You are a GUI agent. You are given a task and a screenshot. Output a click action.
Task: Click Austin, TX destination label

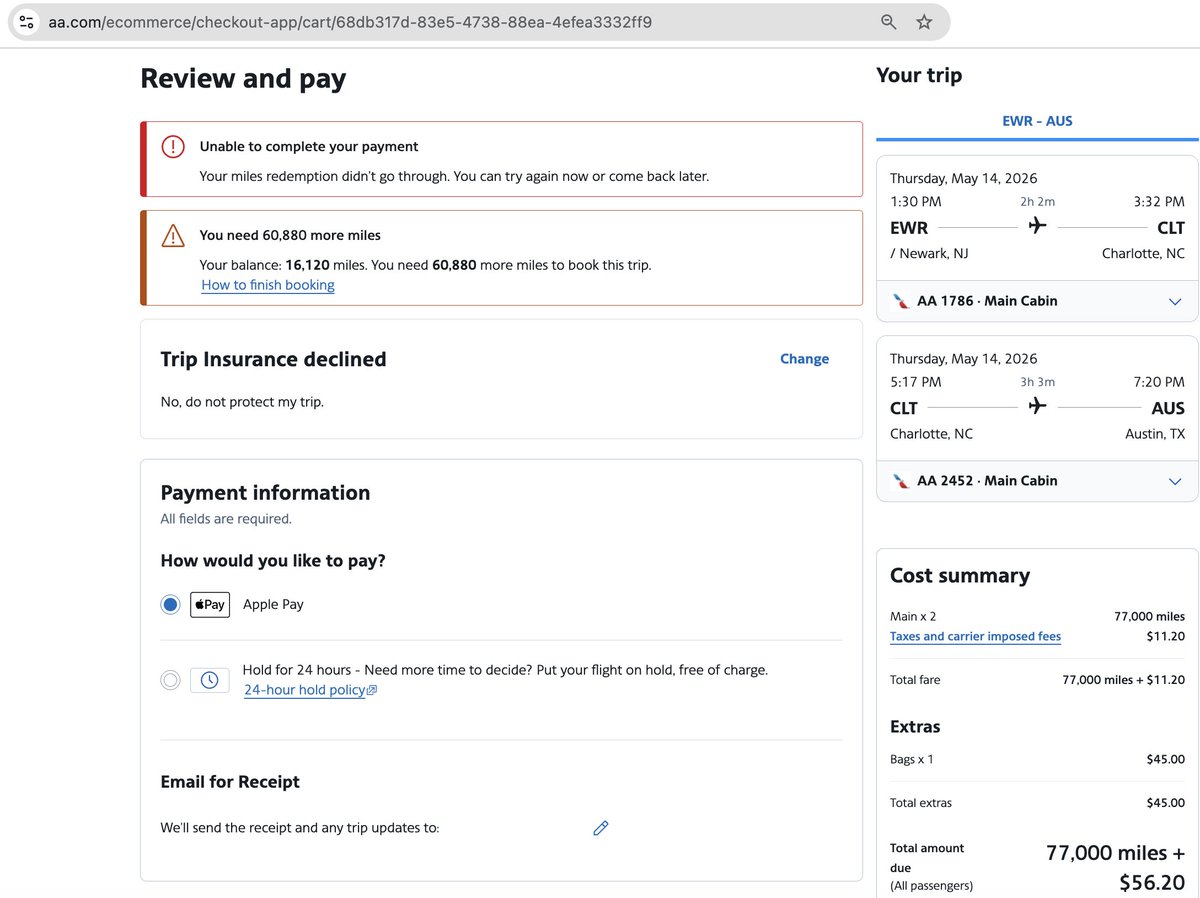(1155, 434)
